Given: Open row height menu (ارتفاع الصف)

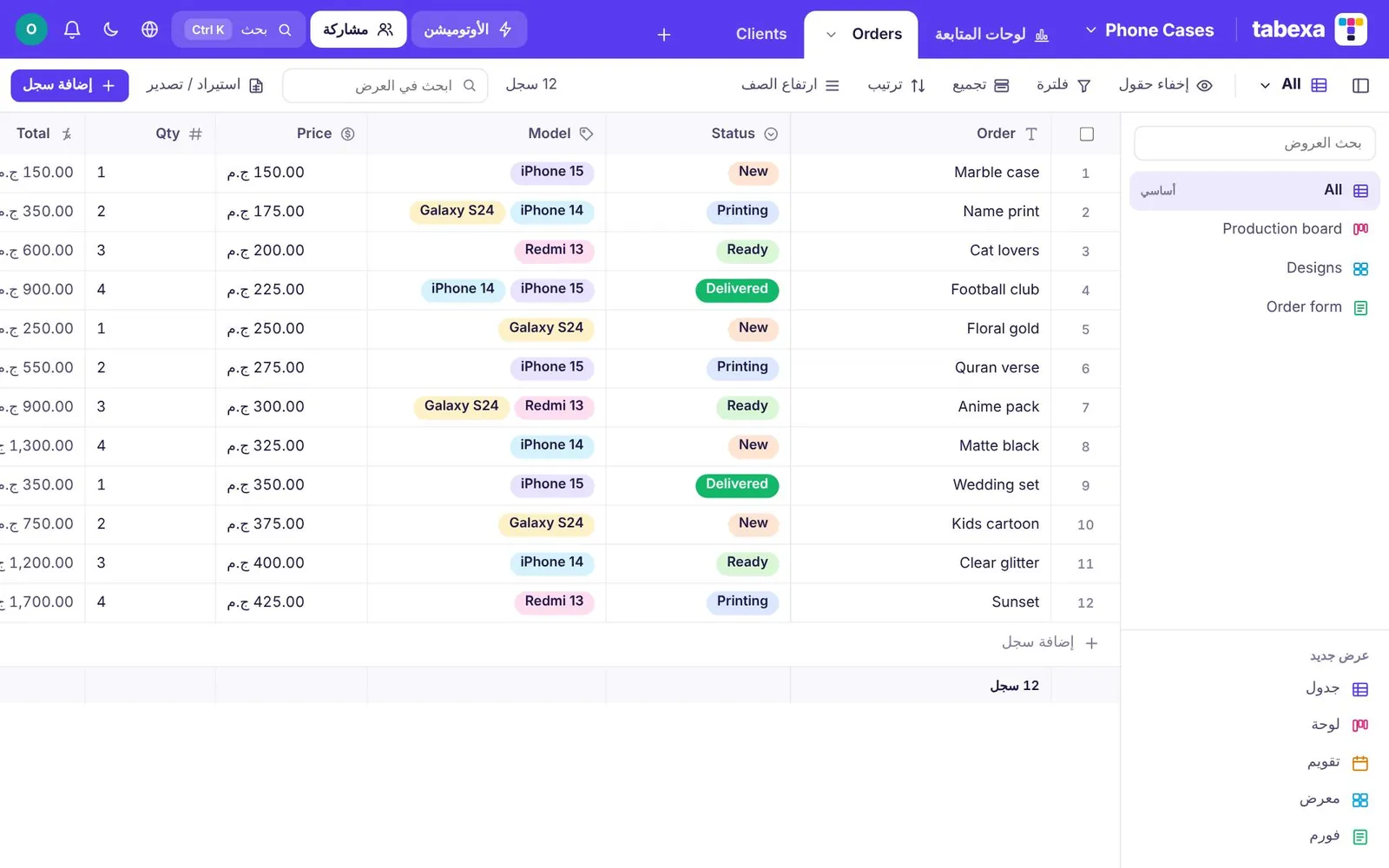Looking at the screenshot, I should pos(790,85).
